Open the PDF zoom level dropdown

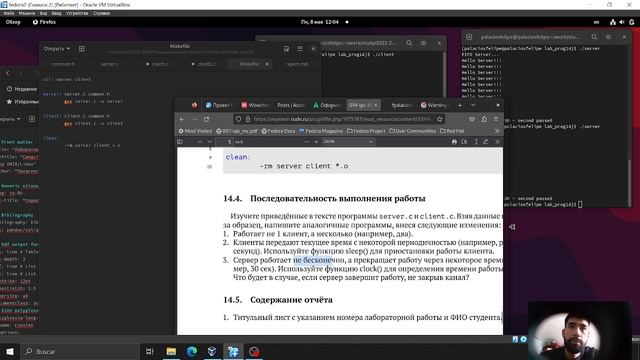348,142
